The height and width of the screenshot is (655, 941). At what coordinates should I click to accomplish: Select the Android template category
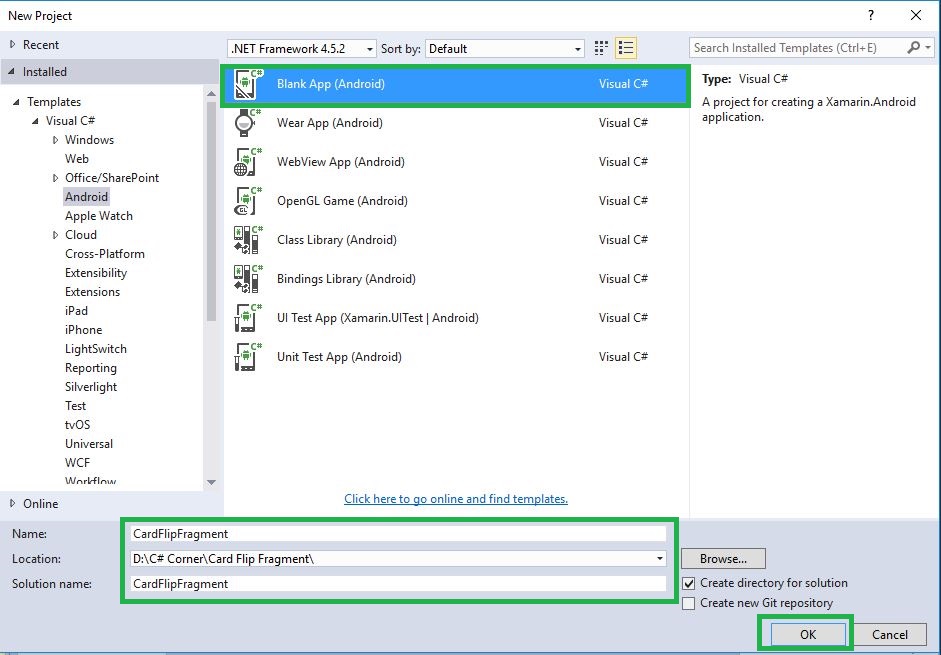coord(86,197)
